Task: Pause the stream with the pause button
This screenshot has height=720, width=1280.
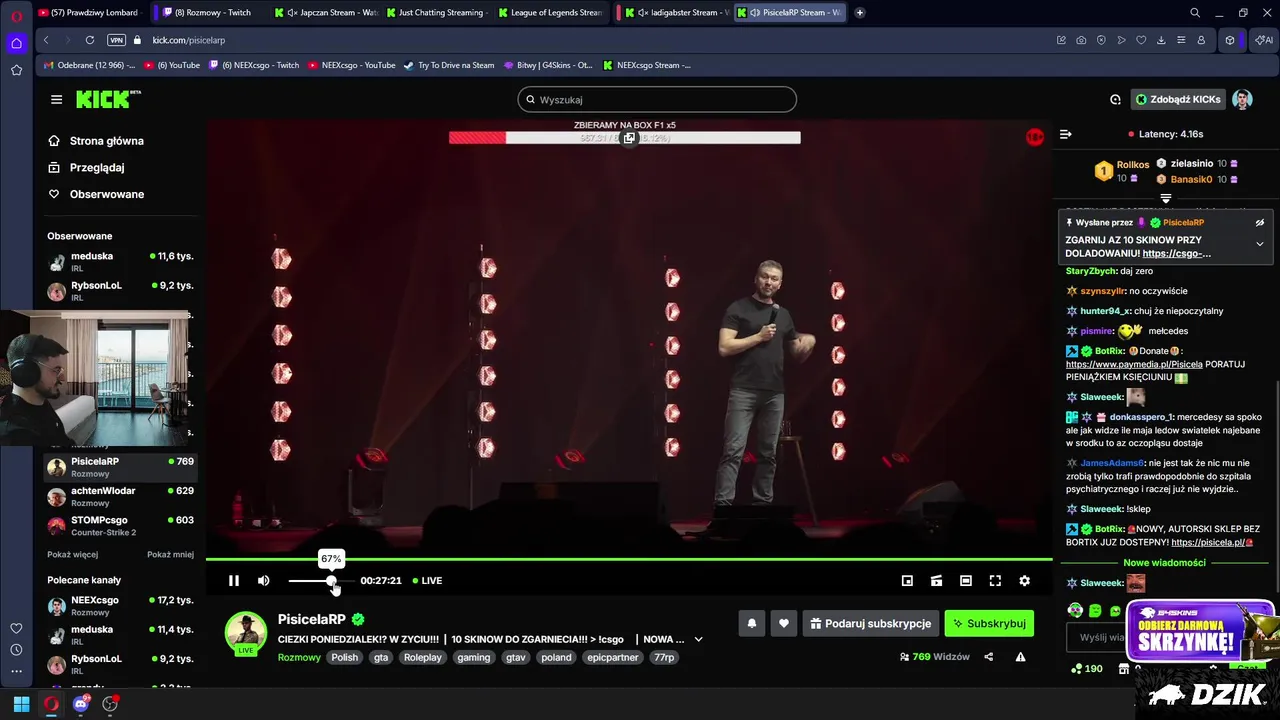Action: (x=233, y=581)
